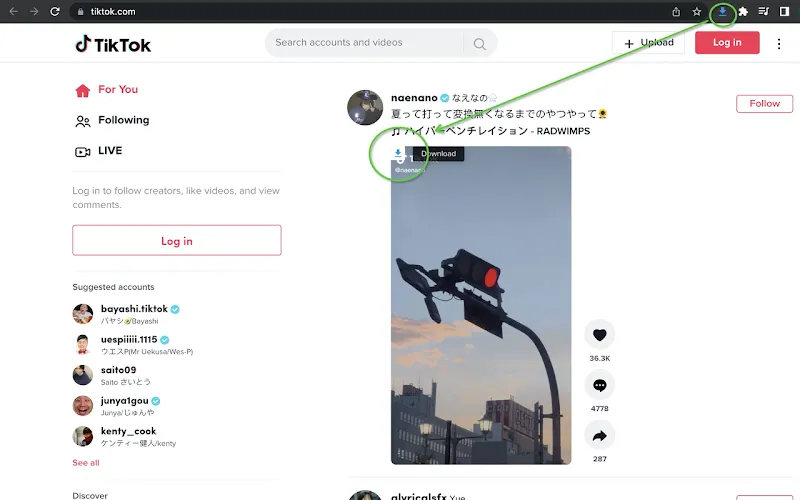Click junya1gou profile avatar
This screenshot has height=500, width=800.
[x=83, y=406]
